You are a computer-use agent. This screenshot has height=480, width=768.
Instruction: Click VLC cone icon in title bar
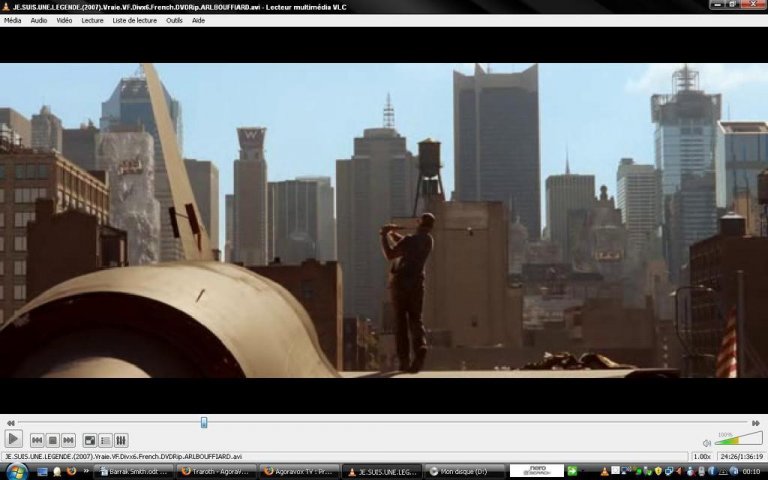click(6, 7)
